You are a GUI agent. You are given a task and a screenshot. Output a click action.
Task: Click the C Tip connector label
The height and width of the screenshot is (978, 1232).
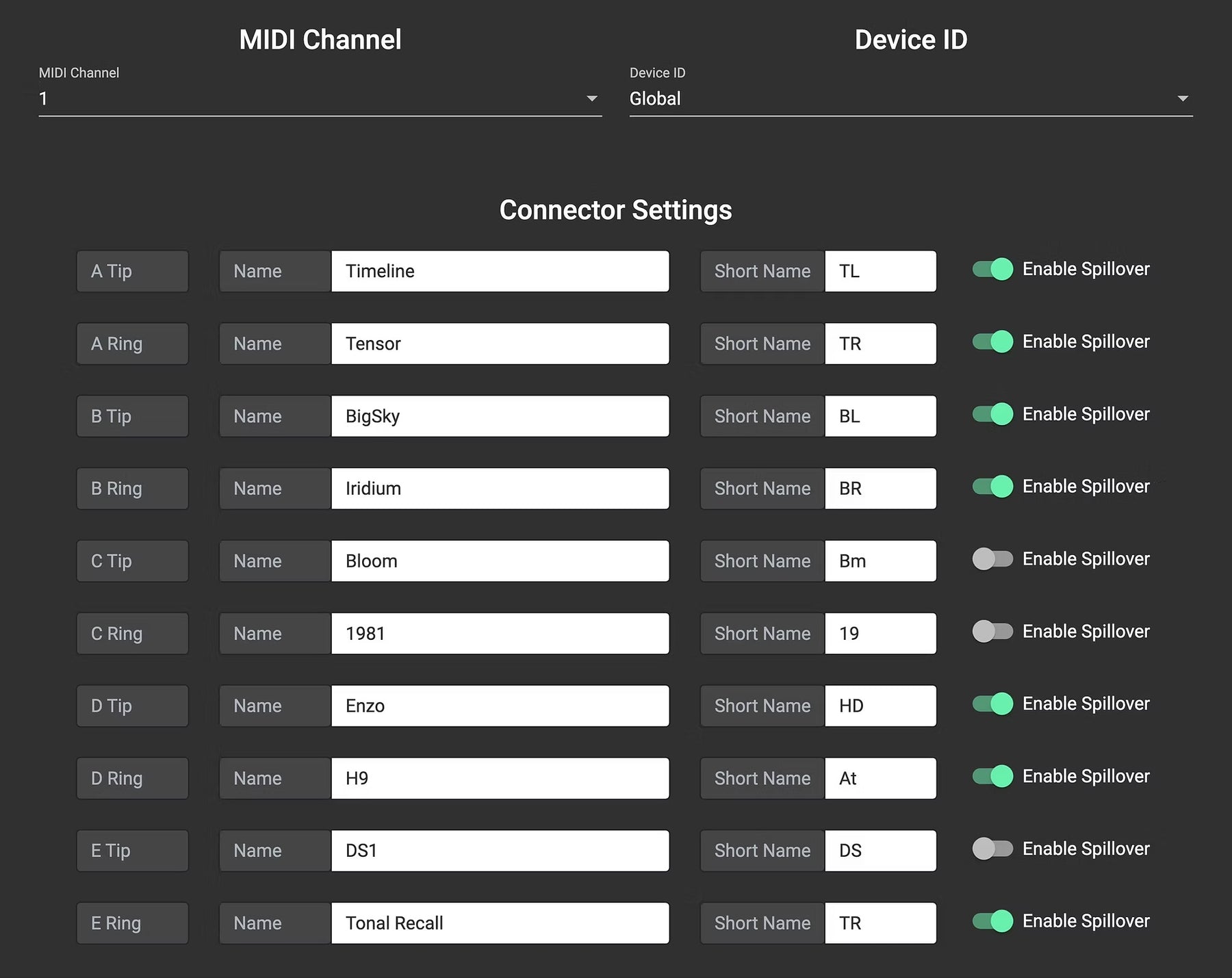tap(132, 561)
